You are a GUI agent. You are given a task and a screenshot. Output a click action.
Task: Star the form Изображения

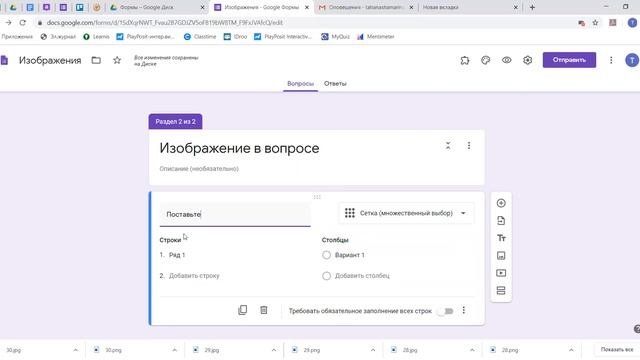117,60
